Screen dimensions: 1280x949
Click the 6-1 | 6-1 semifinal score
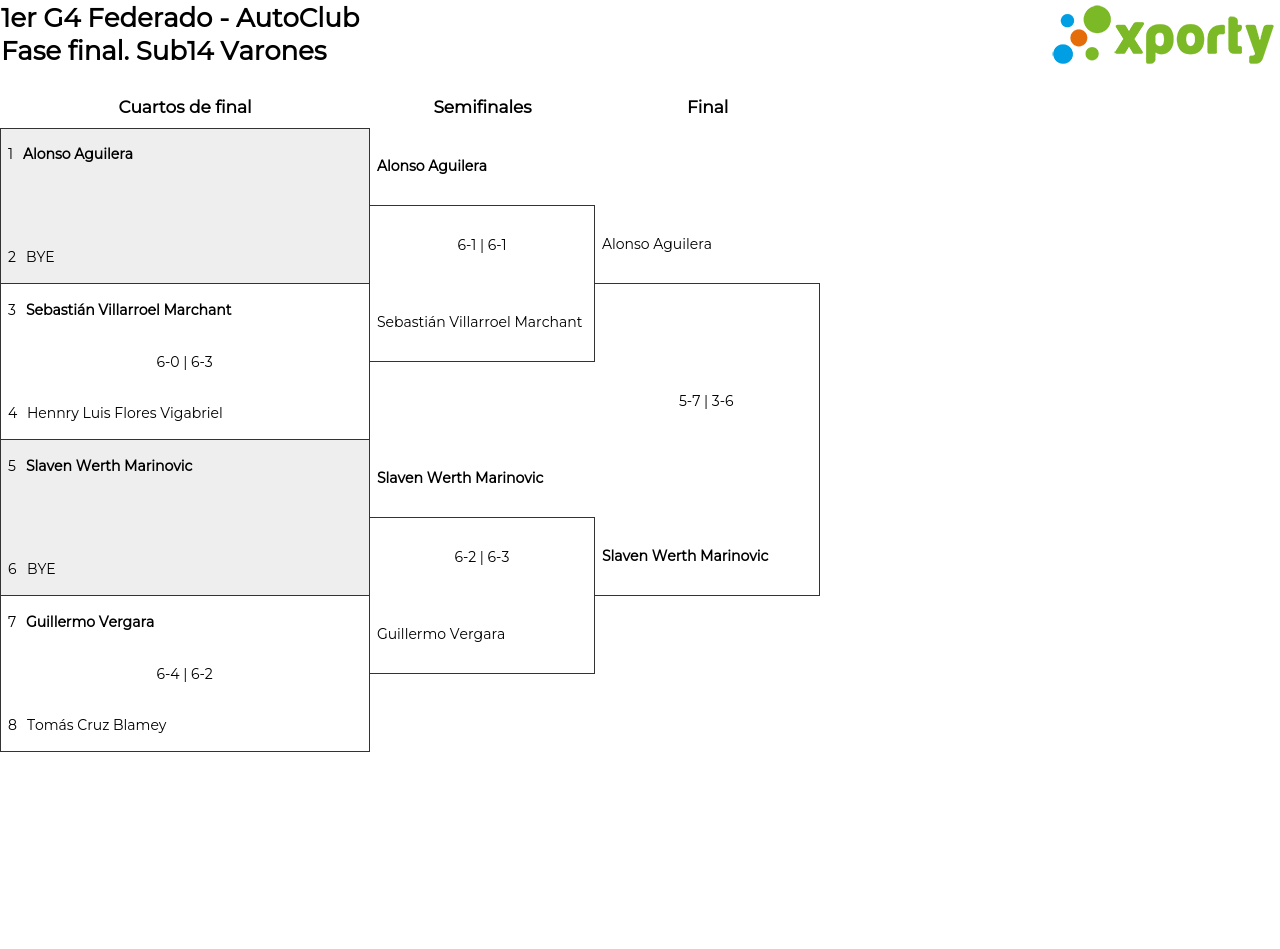482,245
